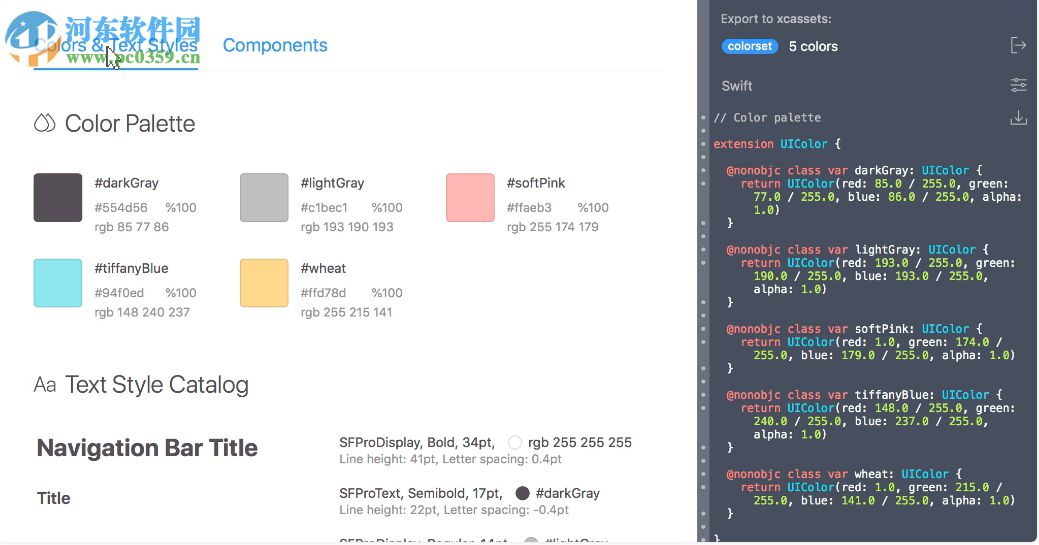Switch to the Components tab

(275, 45)
